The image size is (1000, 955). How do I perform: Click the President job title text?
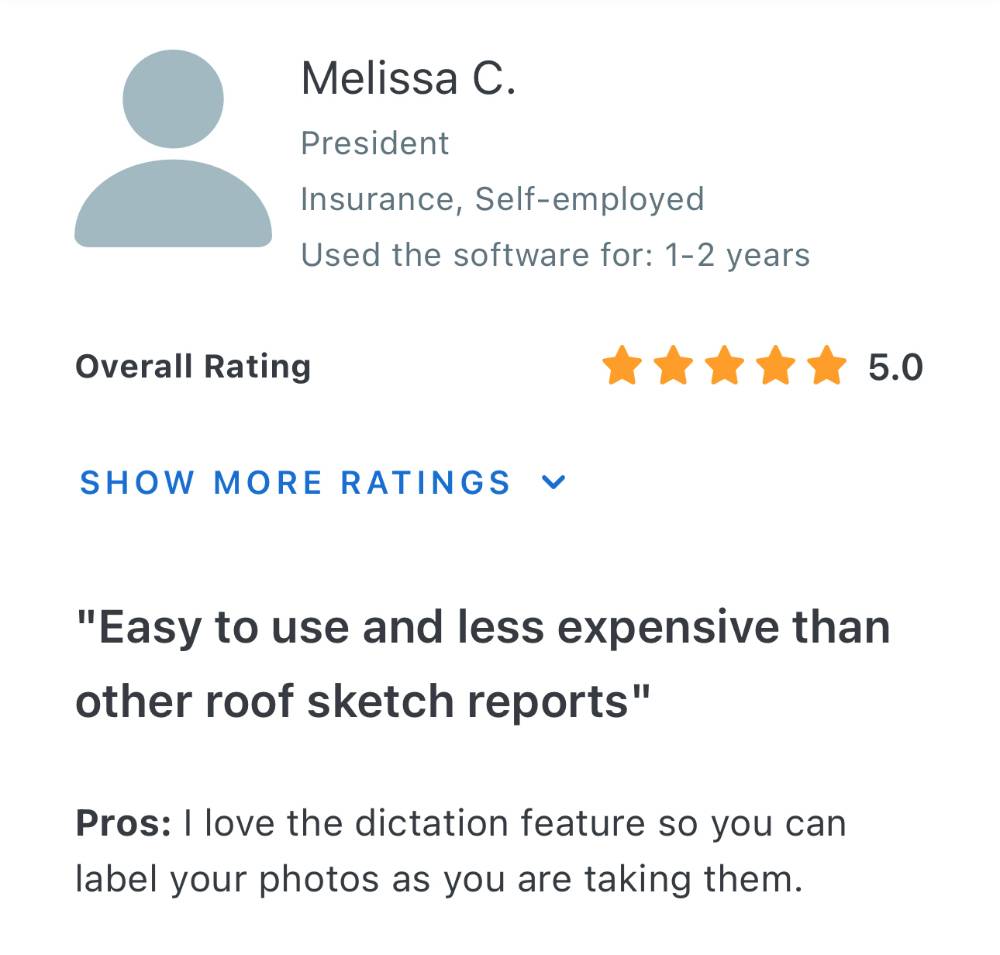[x=375, y=143]
